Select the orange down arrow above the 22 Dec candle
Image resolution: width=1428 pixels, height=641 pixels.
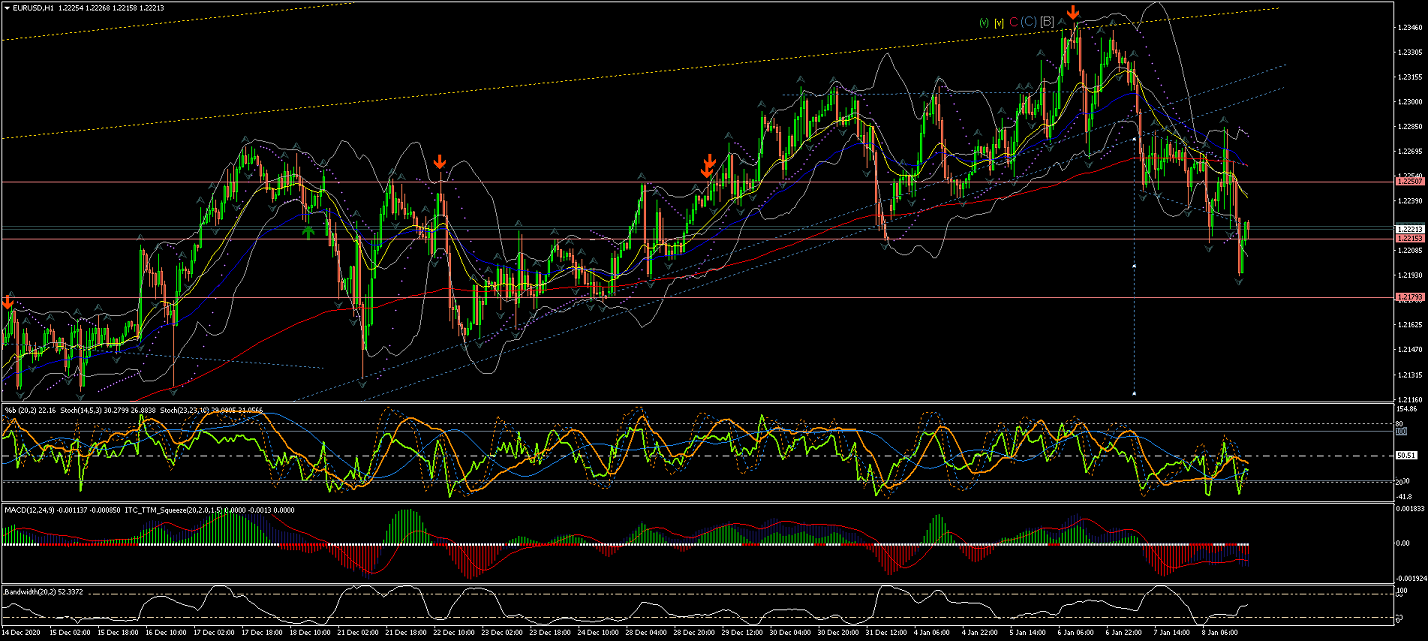click(440, 163)
